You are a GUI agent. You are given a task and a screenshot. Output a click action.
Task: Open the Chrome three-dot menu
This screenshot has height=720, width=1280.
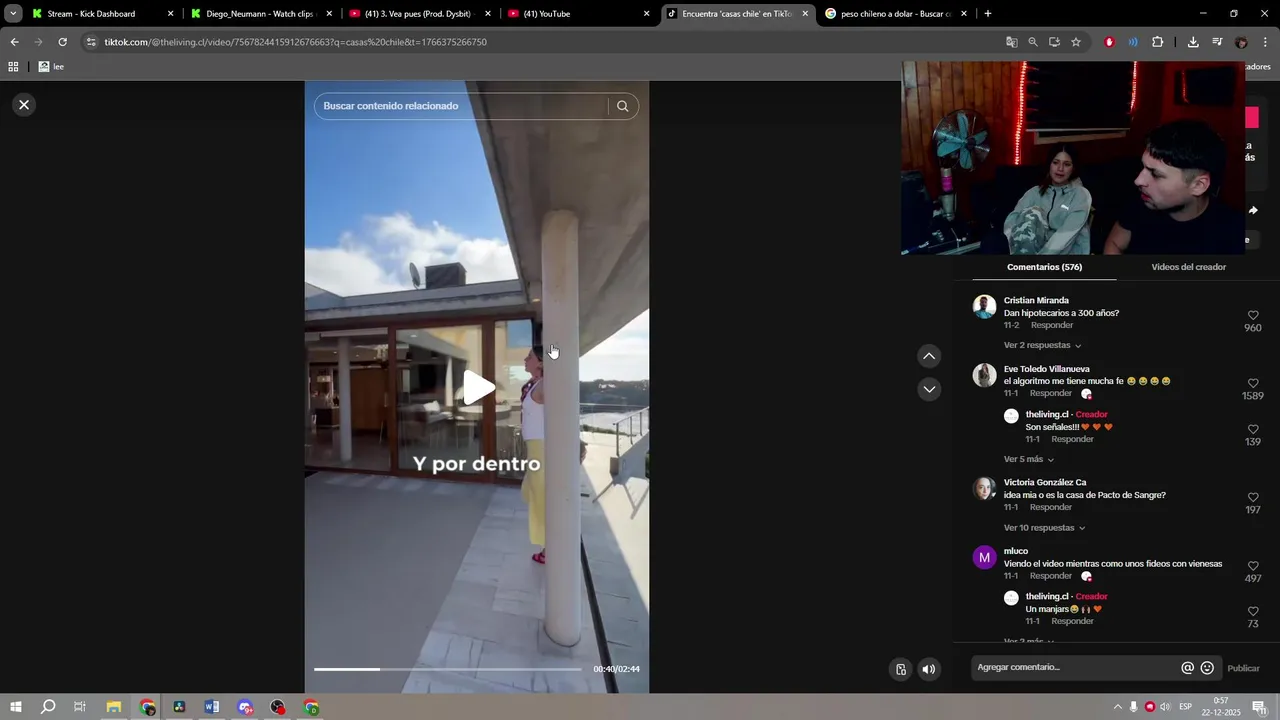[x=1266, y=42]
